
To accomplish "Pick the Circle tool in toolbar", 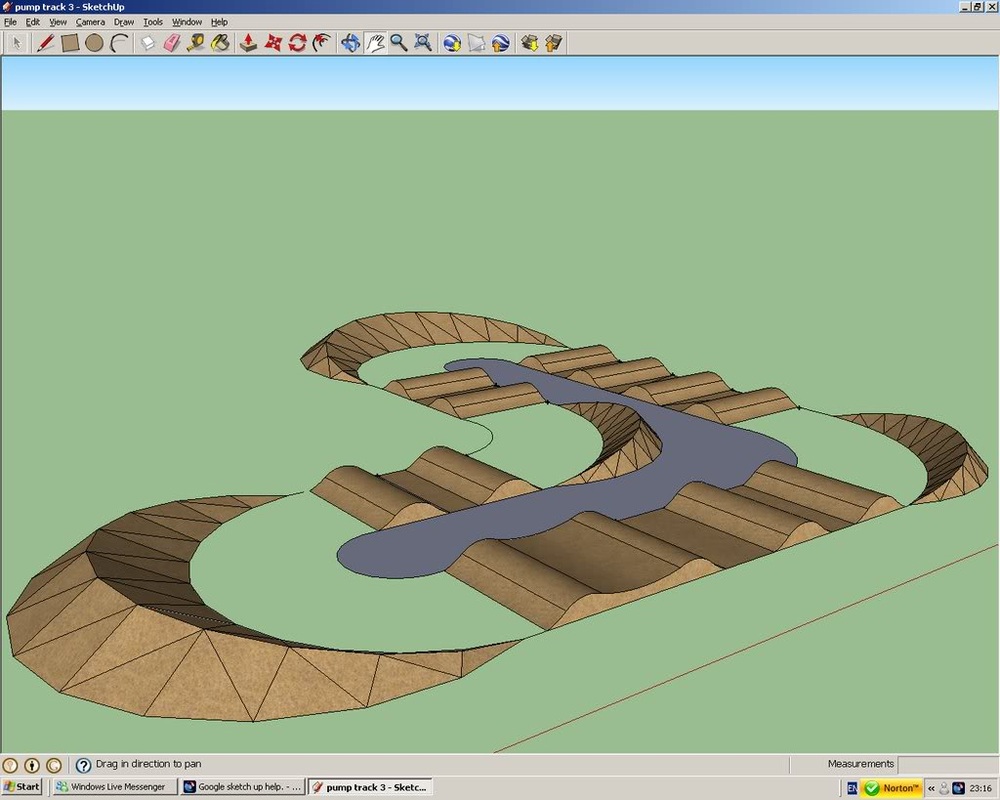I will pyautogui.click(x=94, y=43).
